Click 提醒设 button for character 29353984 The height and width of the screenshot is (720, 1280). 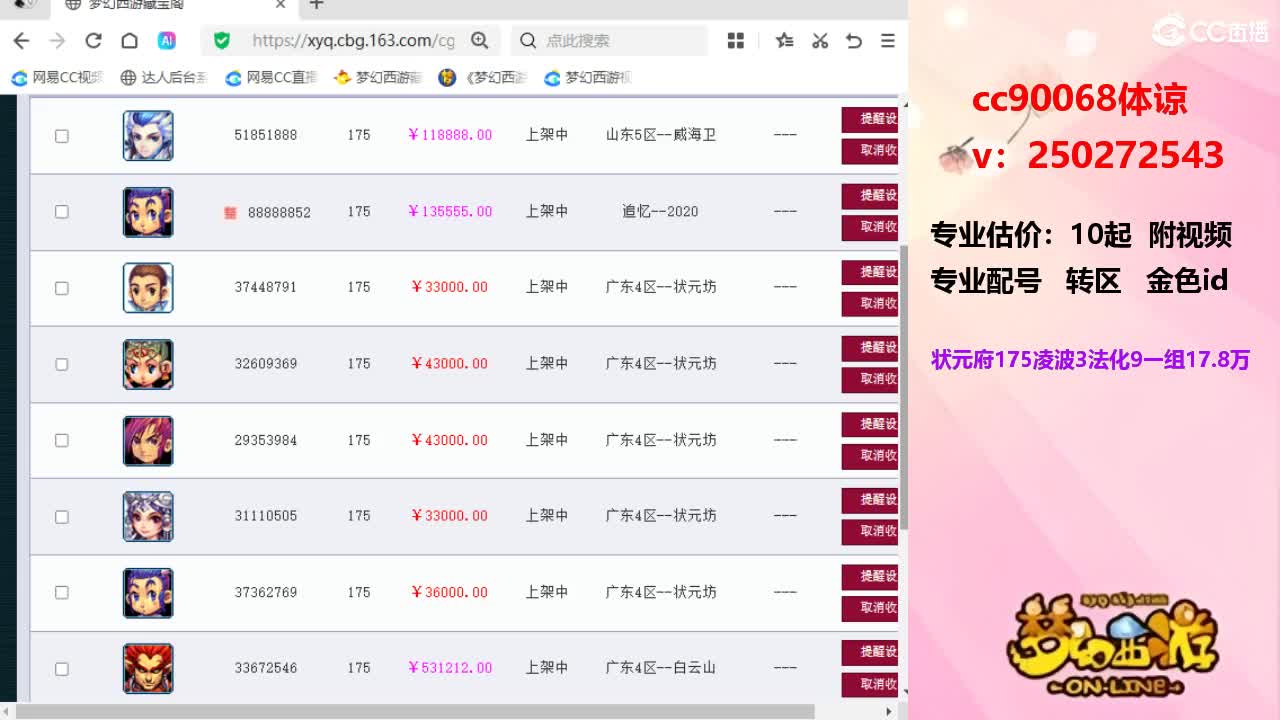(870, 424)
